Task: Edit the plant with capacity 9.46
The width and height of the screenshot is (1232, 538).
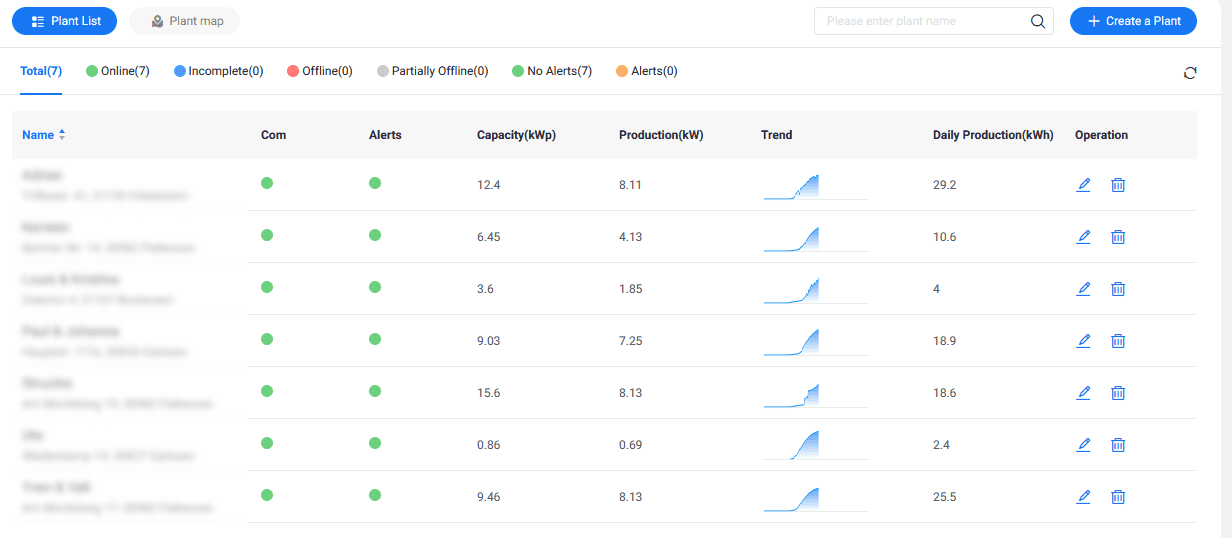Action: [x=1083, y=497]
